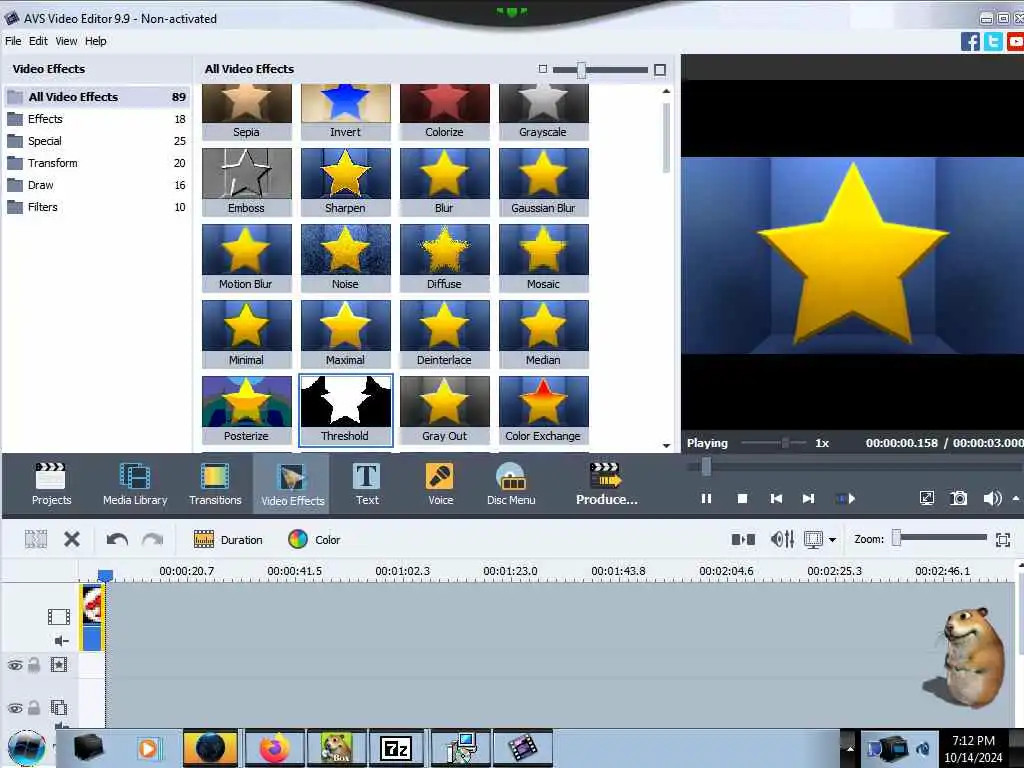Open the View menu
This screenshot has width=1024, height=768.
point(66,41)
